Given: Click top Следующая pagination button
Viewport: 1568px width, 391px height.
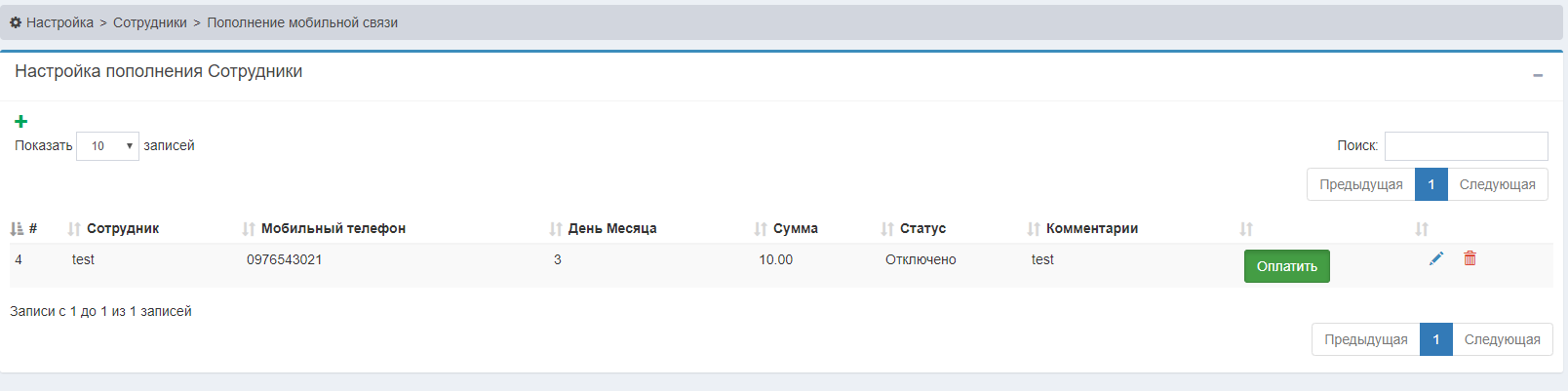Looking at the screenshot, I should [x=1497, y=184].
